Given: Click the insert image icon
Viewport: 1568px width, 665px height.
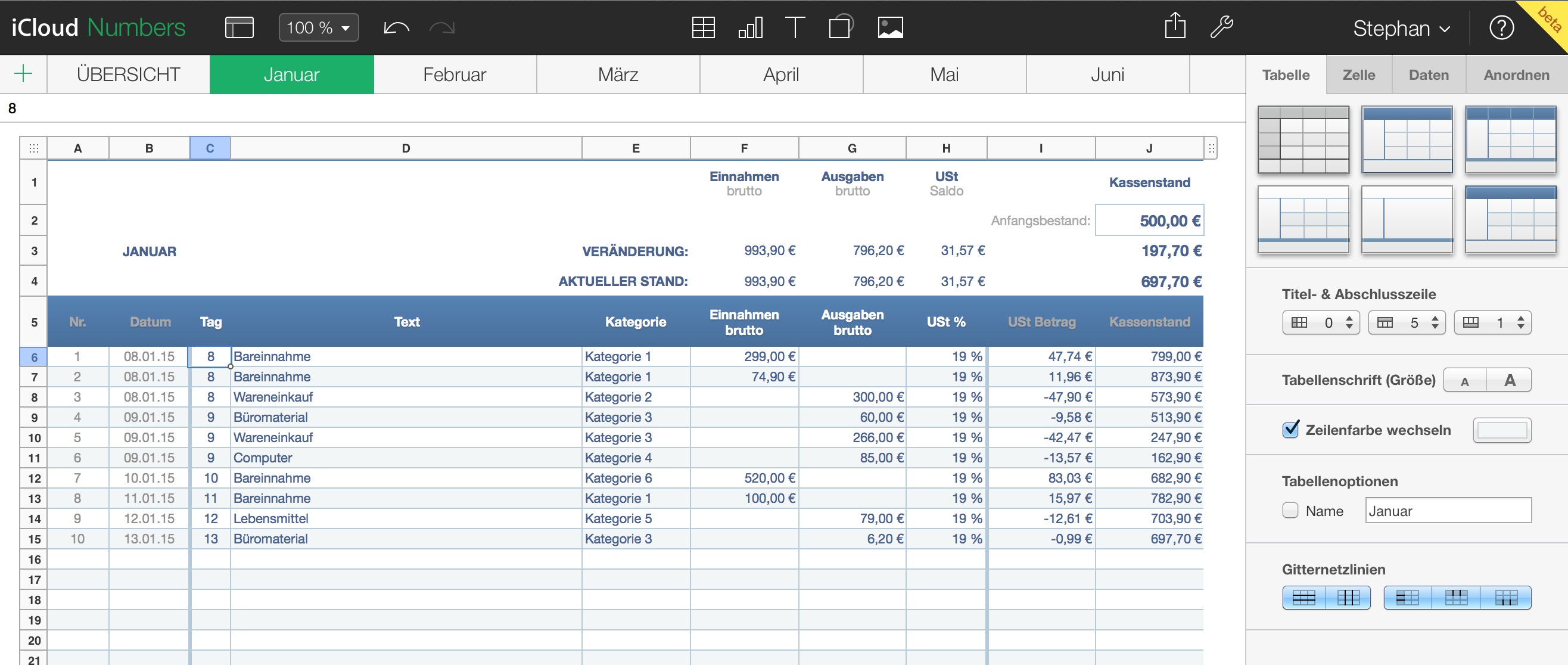Looking at the screenshot, I should (890, 27).
